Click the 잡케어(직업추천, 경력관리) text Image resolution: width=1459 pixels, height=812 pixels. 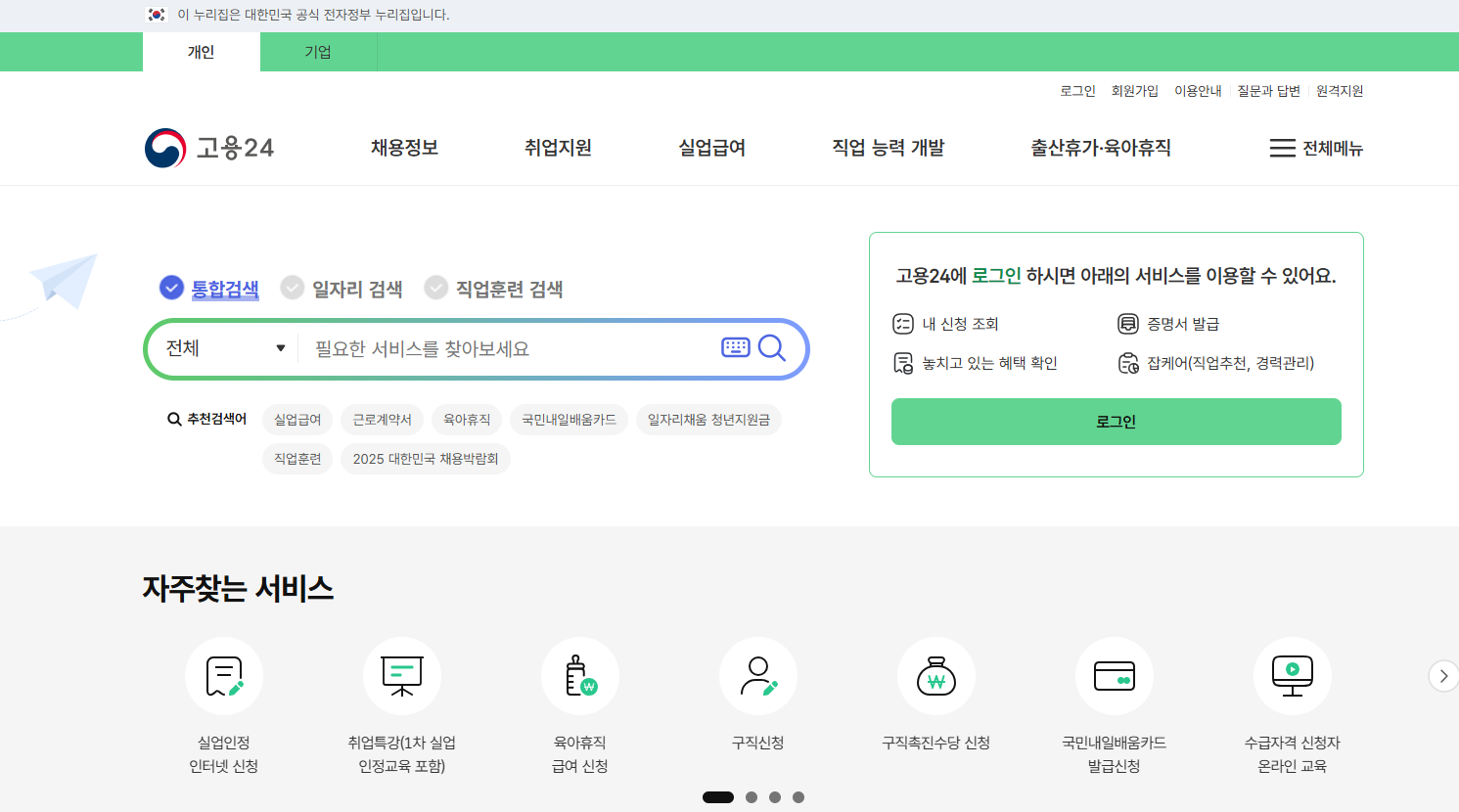coord(1230,363)
